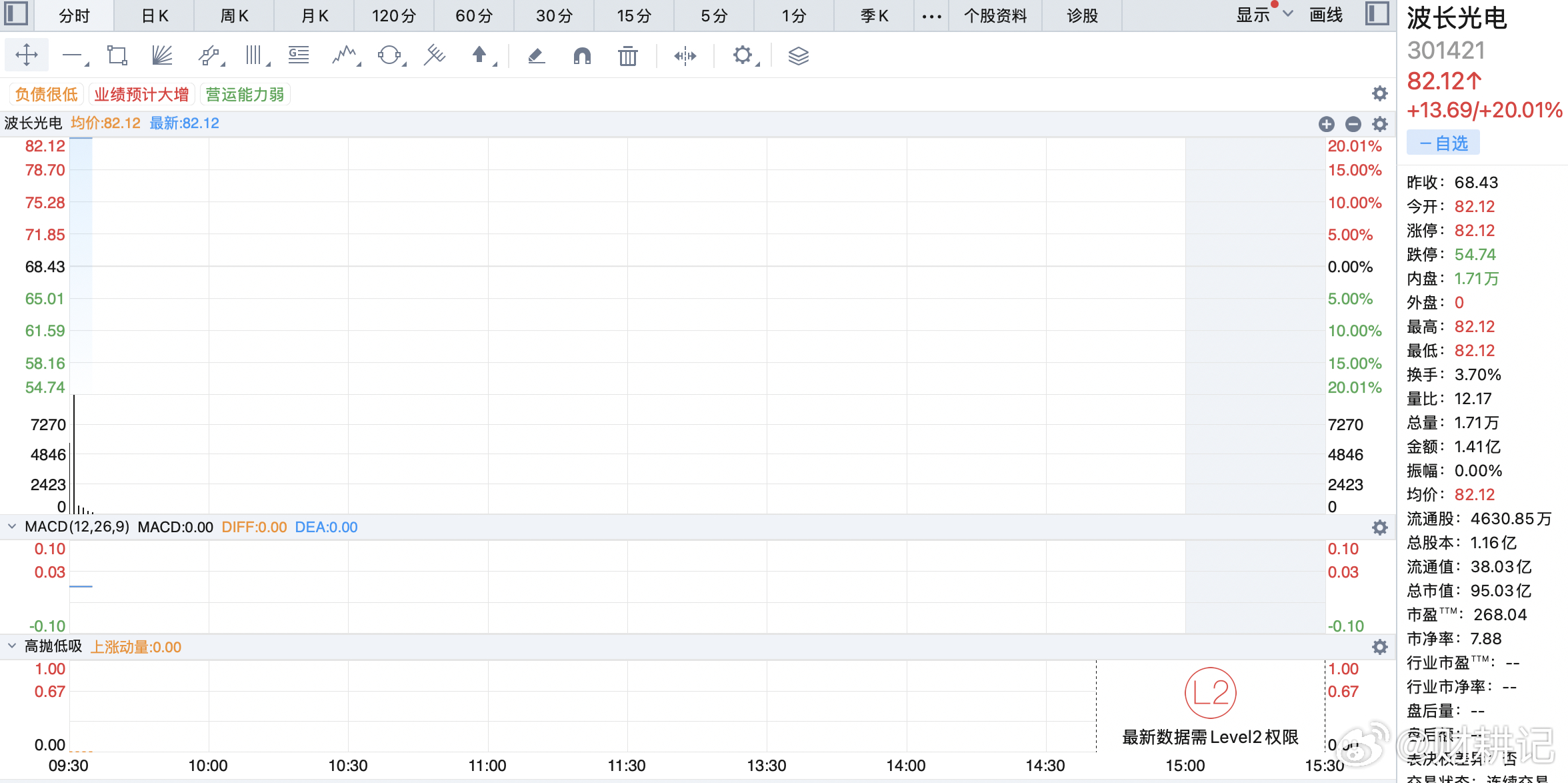The height and width of the screenshot is (783, 1568).
Task: Click the 均价:82.12 label in chart header
Action: [105, 123]
